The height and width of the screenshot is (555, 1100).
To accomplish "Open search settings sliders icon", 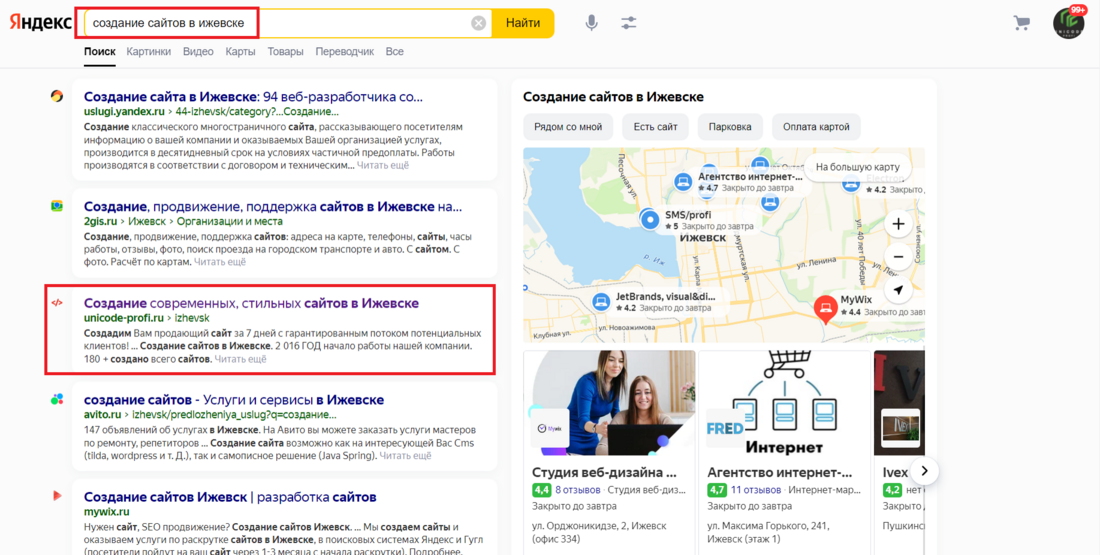I will [629, 23].
